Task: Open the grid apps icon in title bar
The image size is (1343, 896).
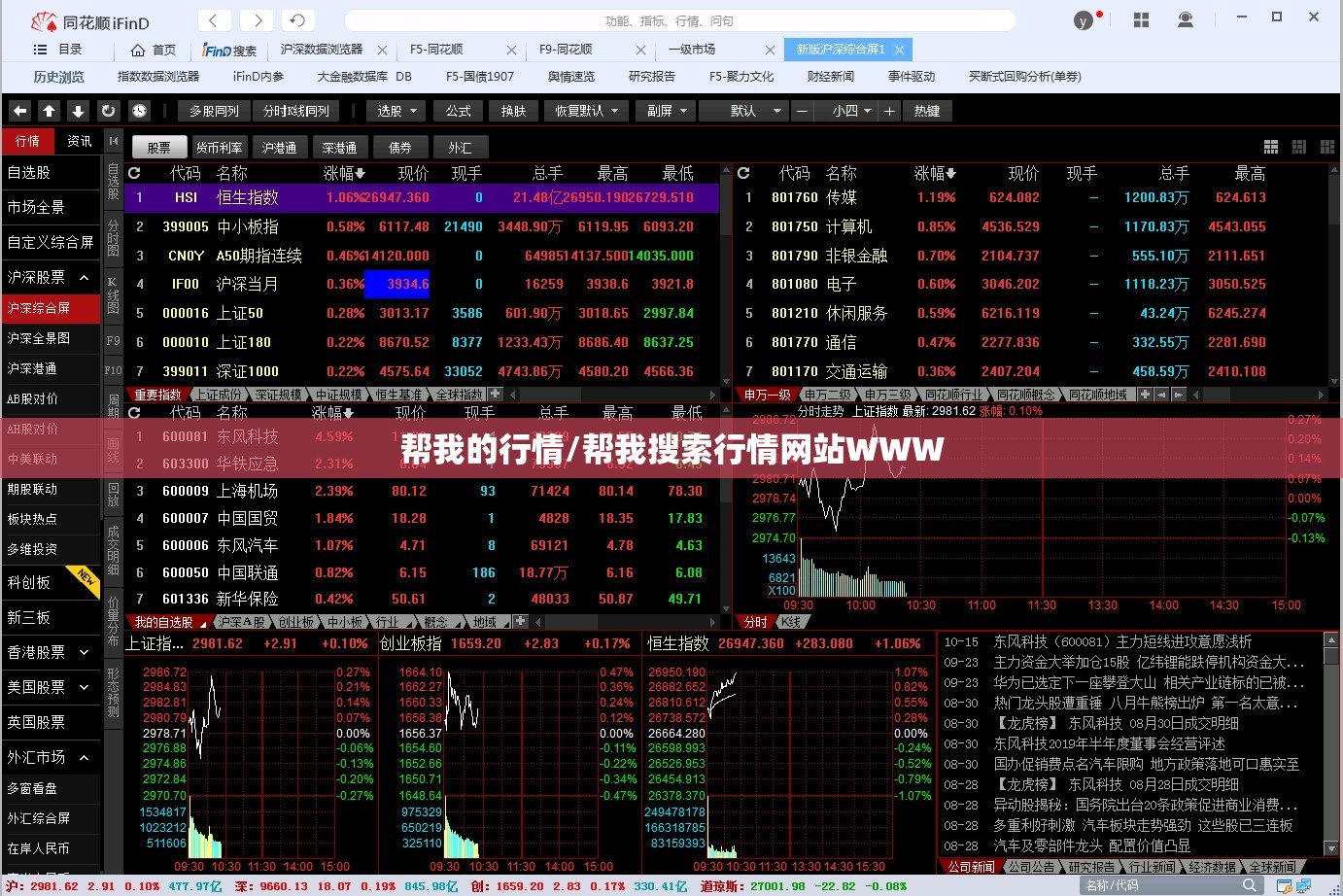Action: pos(1141,20)
